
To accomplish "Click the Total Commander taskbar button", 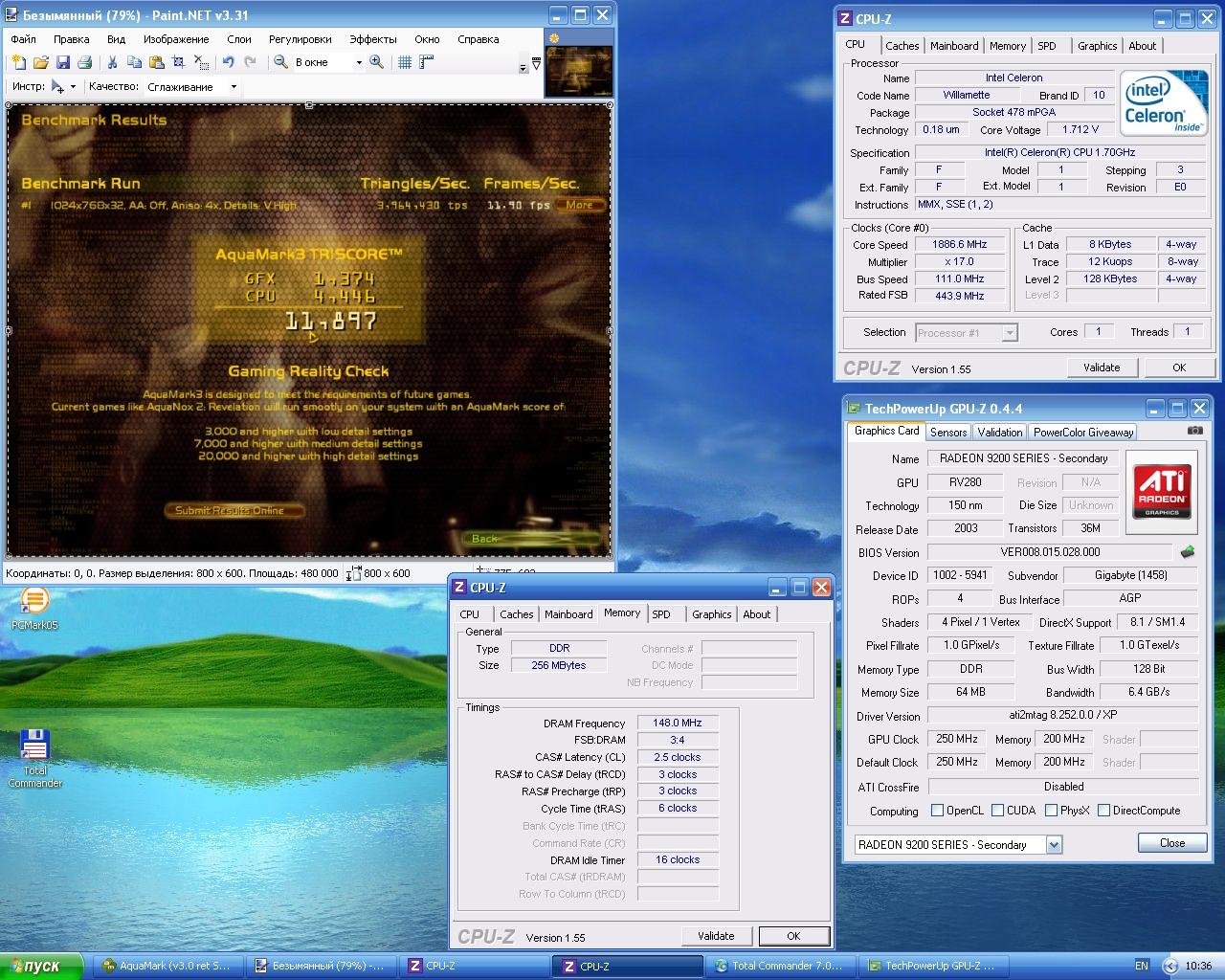I will pos(780,966).
